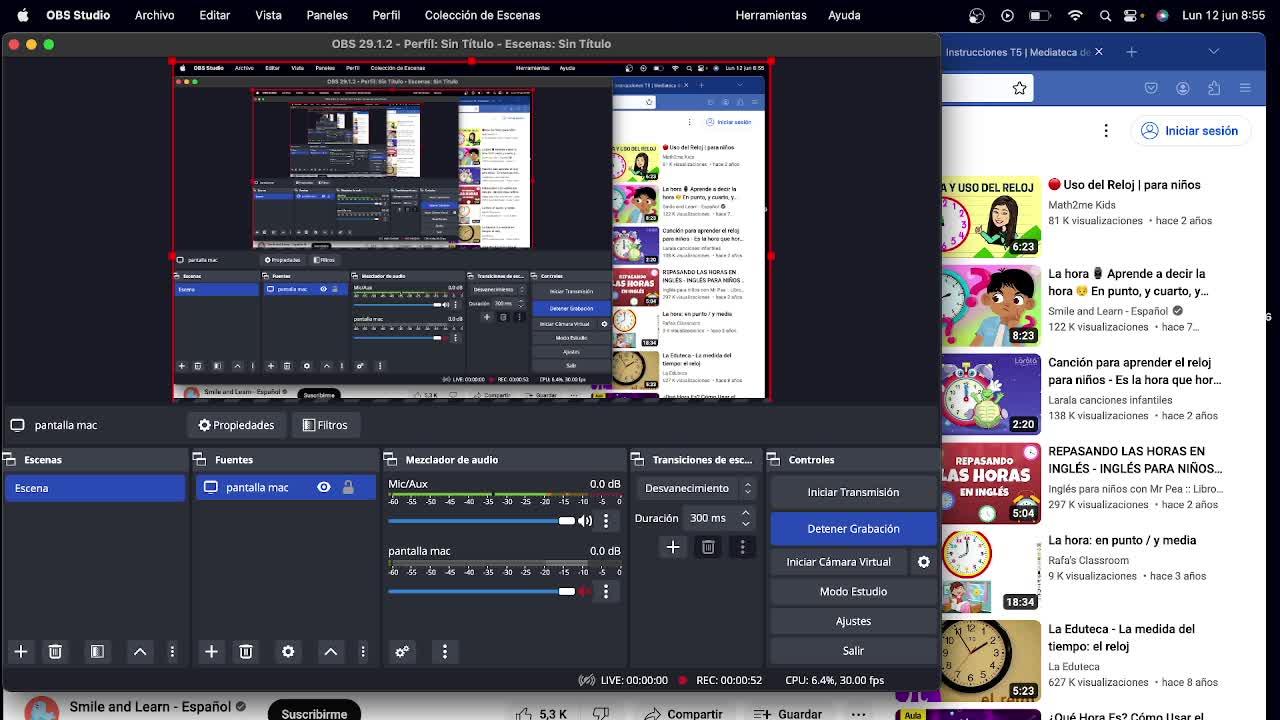Click Detener Grabación button
The height and width of the screenshot is (720, 1280).
click(x=853, y=528)
